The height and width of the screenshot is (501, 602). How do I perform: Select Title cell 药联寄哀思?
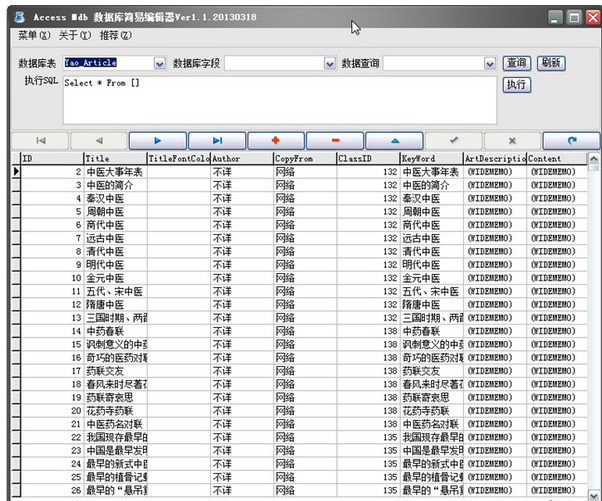115,398
